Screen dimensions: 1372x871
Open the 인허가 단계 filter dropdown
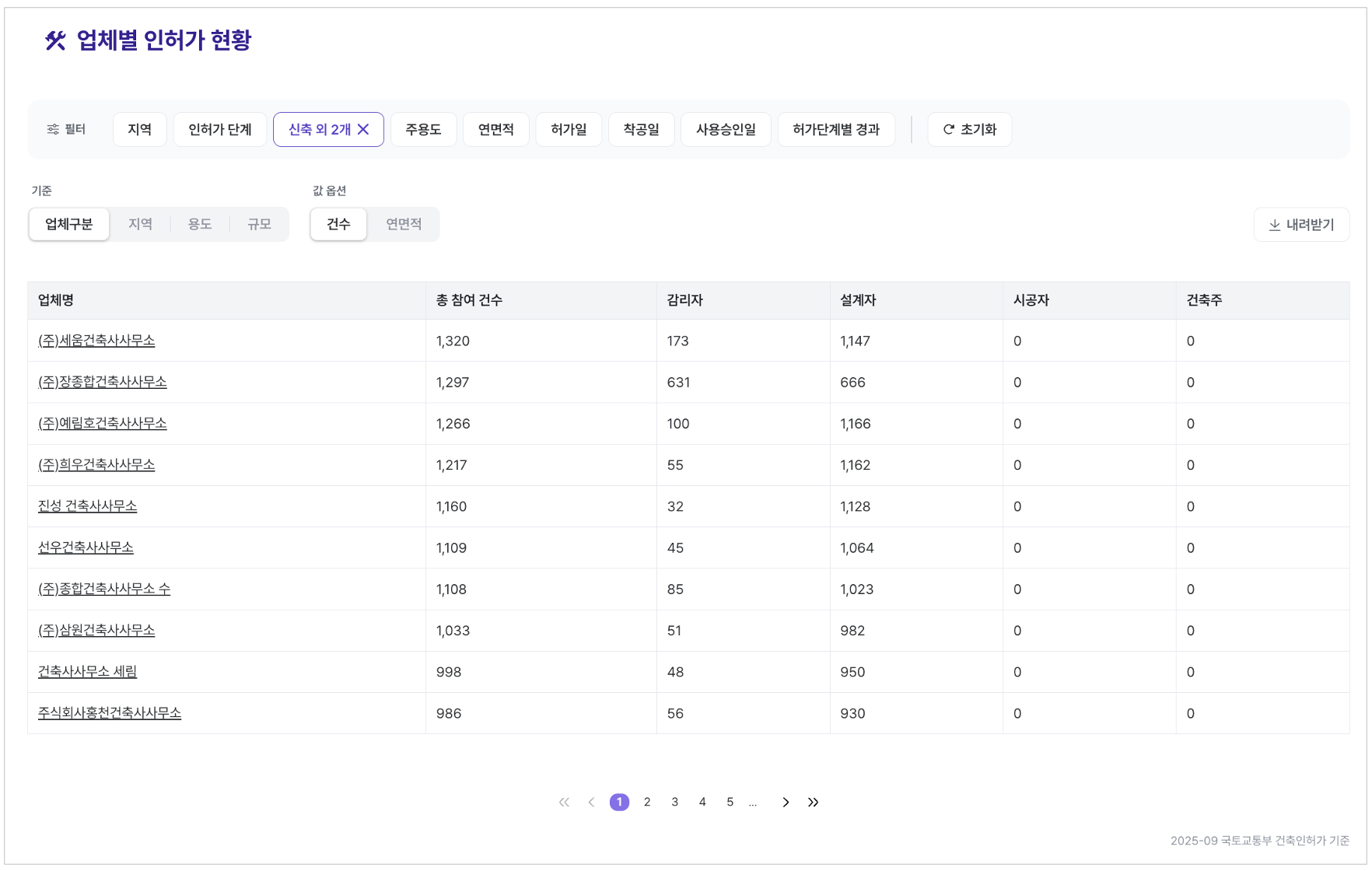pos(219,129)
